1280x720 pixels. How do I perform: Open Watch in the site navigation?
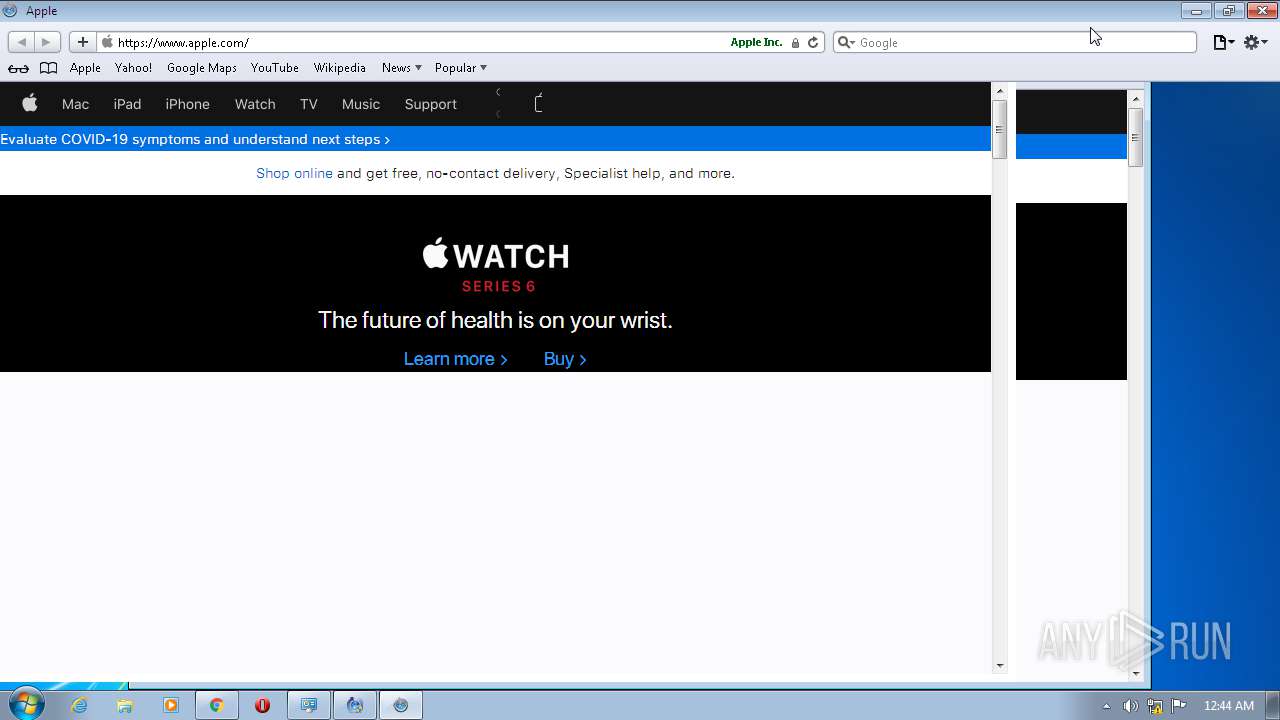255,104
